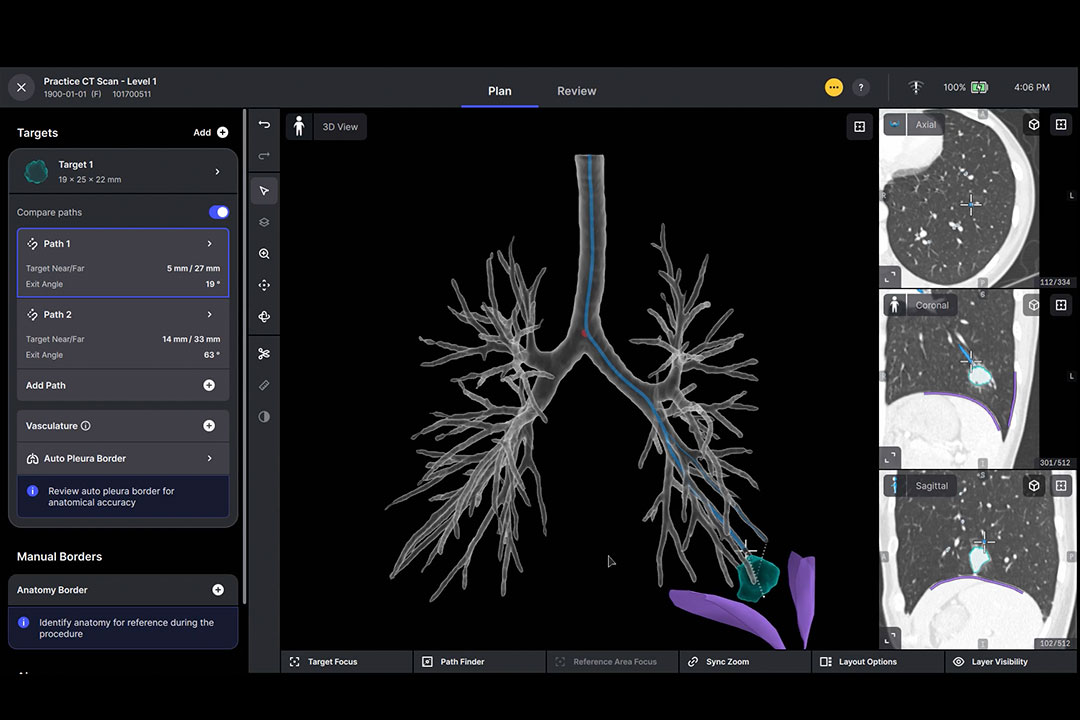Viewport: 1080px width, 720px height.
Task: Select the 3D rotate tool
Action: pos(263,316)
